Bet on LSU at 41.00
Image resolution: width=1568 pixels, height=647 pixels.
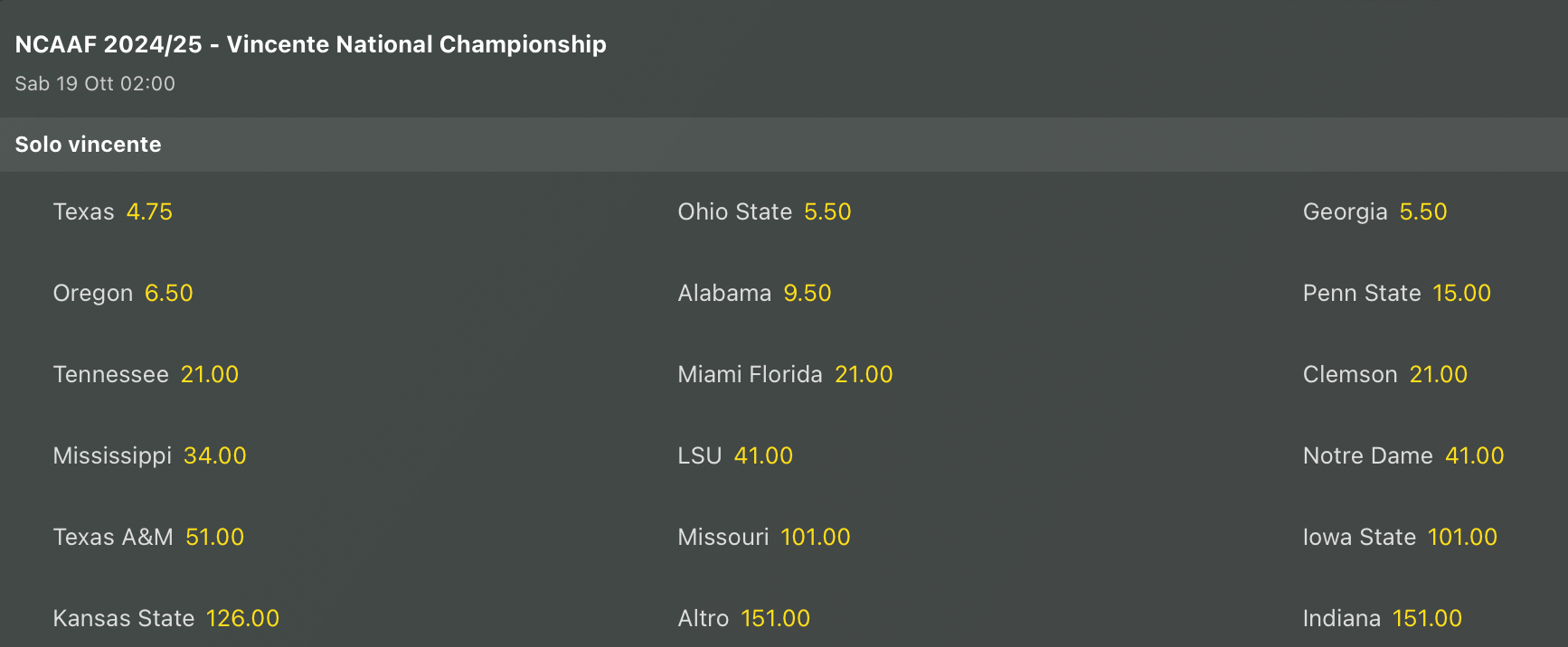click(x=735, y=455)
